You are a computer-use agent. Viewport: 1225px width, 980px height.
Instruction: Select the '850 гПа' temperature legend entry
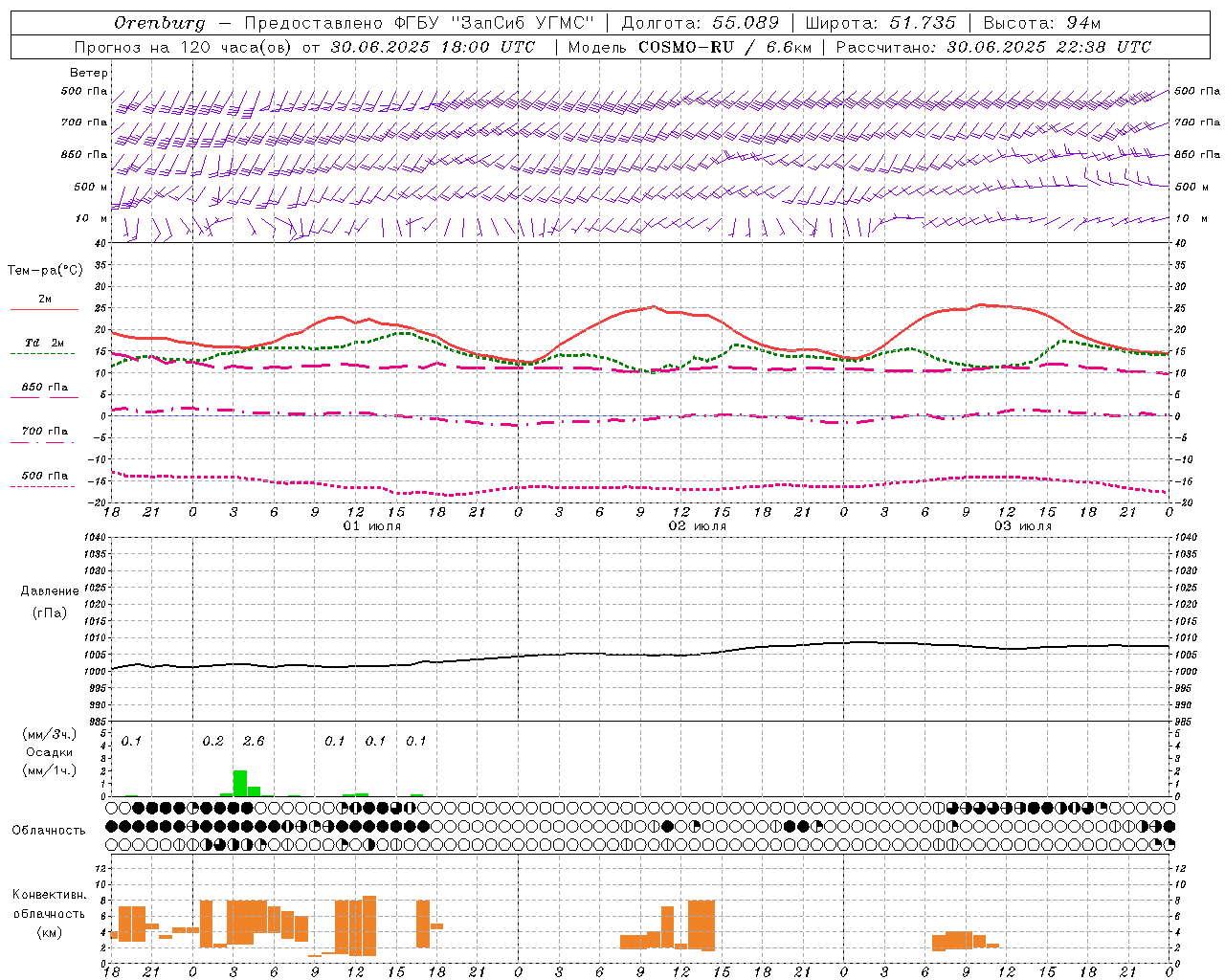pos(44,388)
